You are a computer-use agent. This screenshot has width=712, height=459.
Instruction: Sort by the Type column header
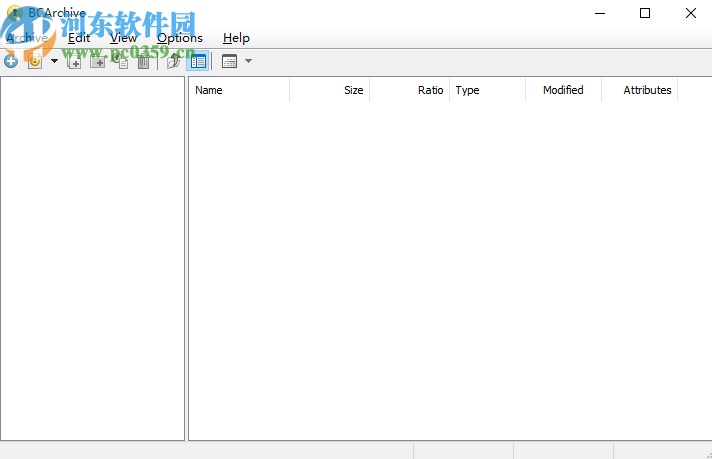488,90
